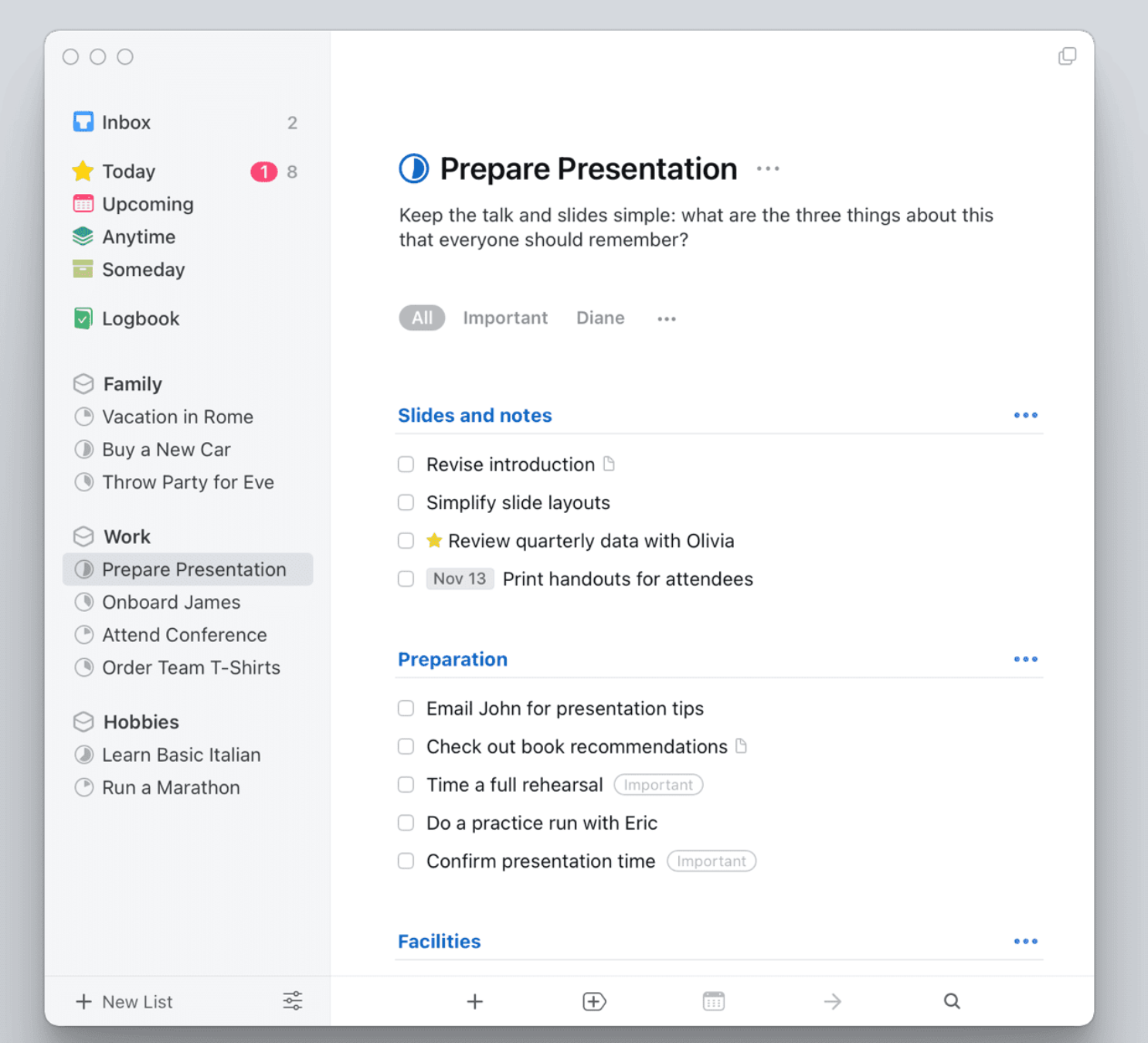Filter tasks by the Important tag
This screenshot has height=1043, width=1148.
[x=505, y=318]
